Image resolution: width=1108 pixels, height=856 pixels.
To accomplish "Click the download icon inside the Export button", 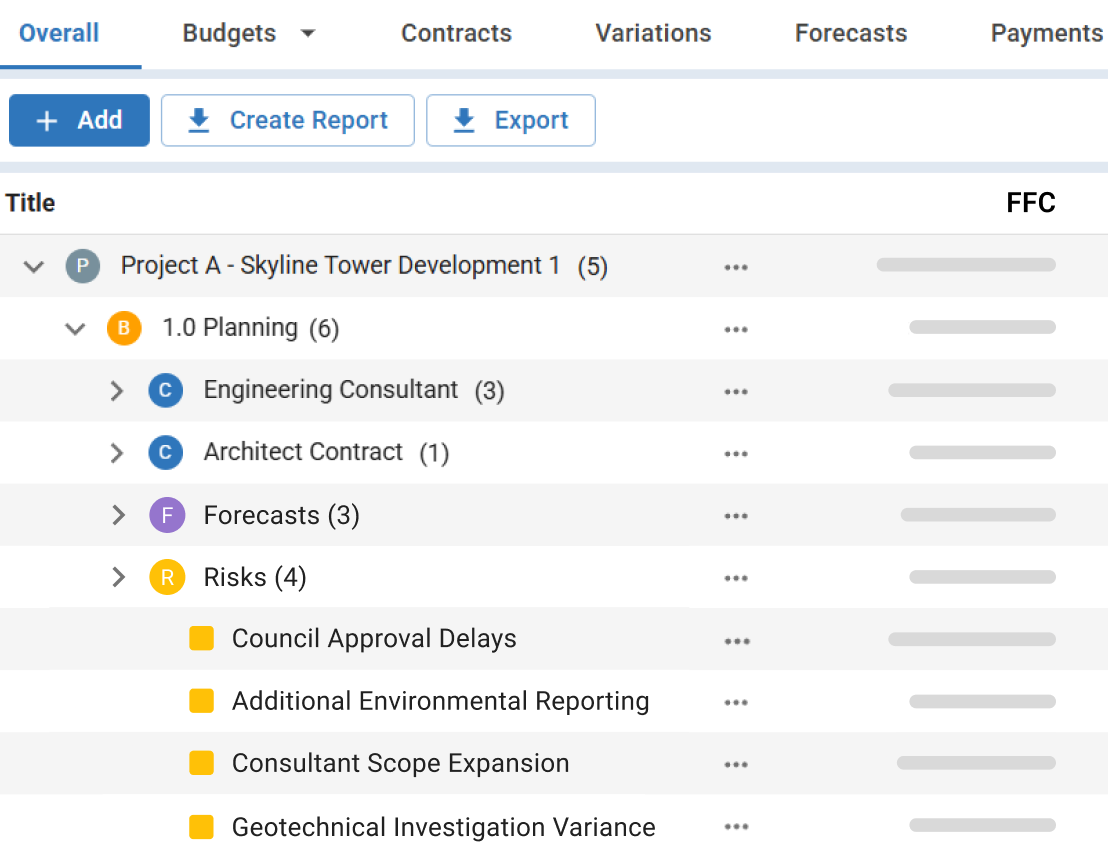I will click(463, 120).
